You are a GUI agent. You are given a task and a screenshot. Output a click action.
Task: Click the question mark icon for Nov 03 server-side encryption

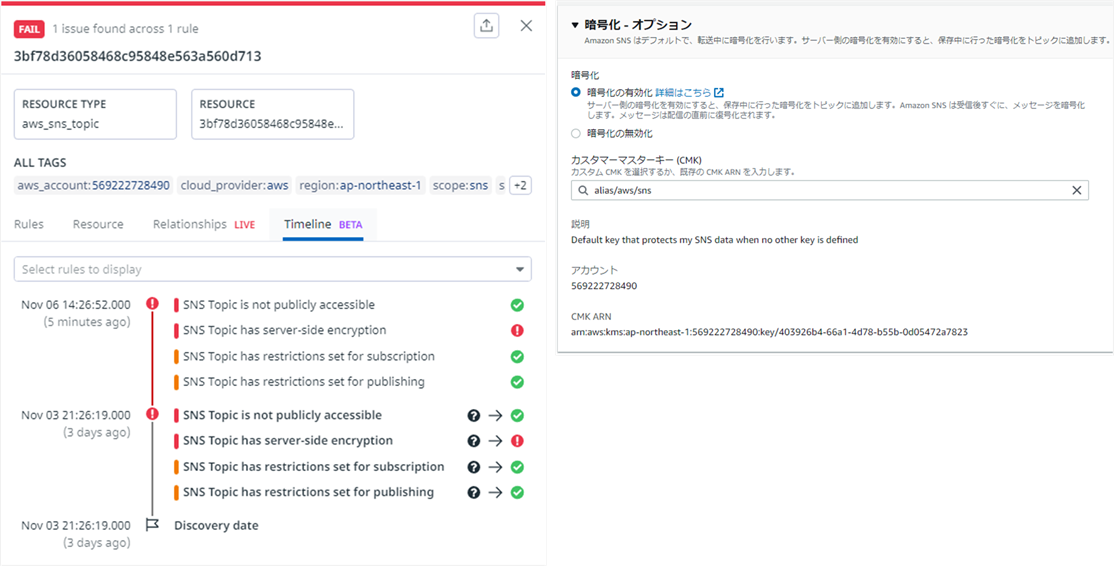click(474, 441)
